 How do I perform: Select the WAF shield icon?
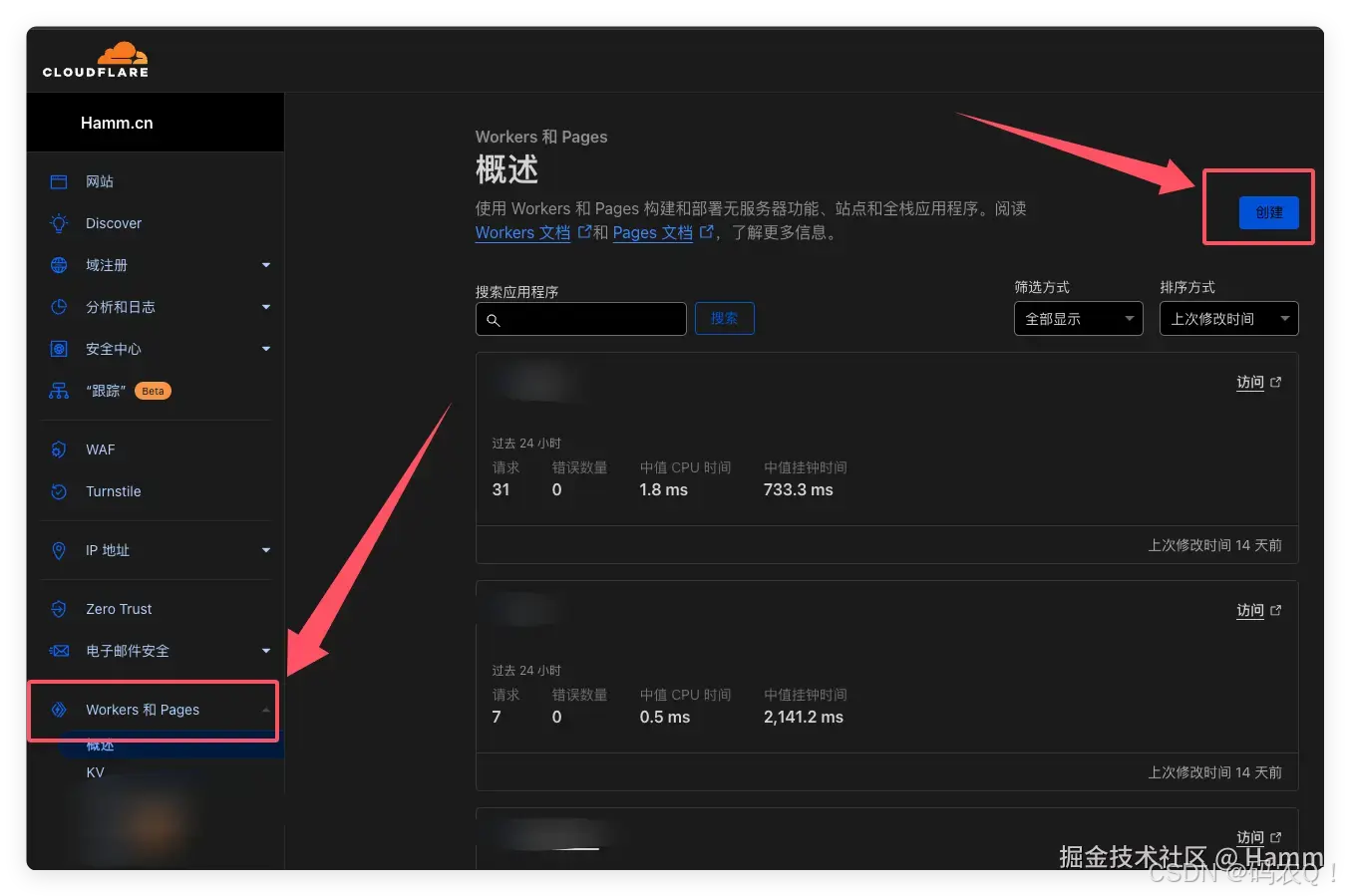(59, 449)
